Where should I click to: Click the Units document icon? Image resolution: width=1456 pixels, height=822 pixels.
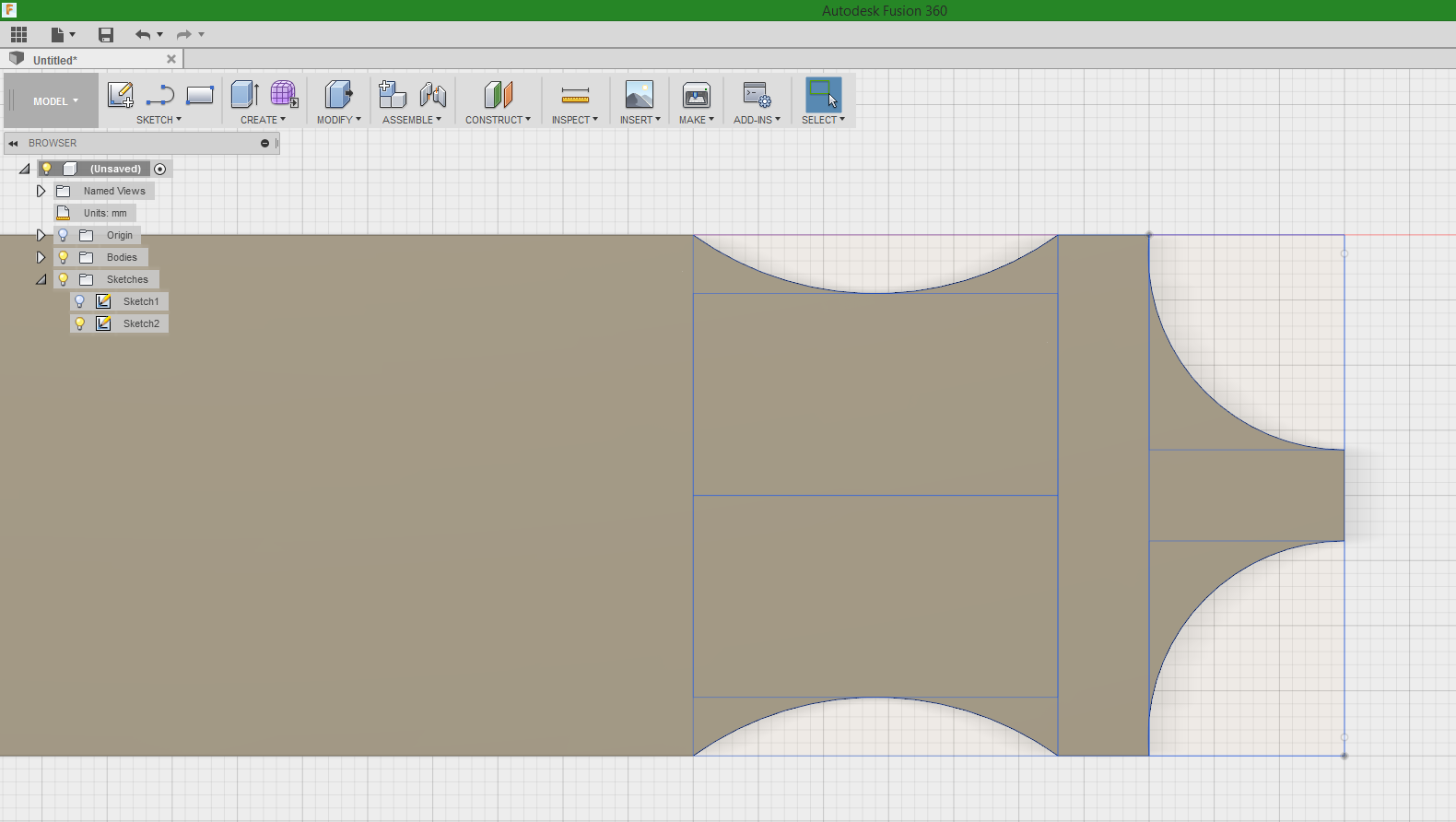(64, 213)
